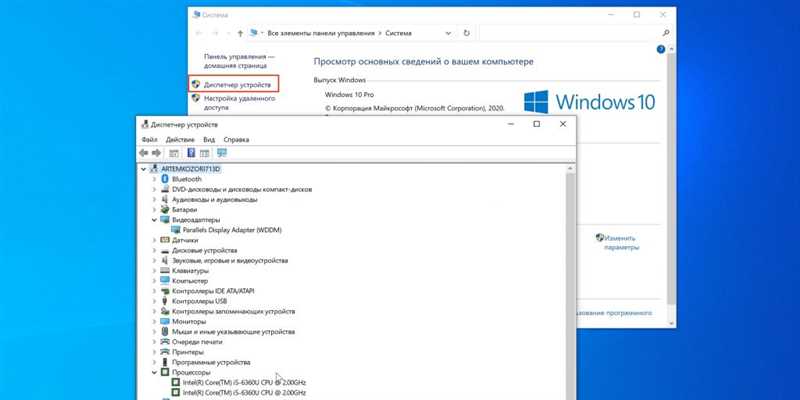Go back using Device Manager toolbar arrow
The image size is (800, 400).
click(x=144, y=153)
